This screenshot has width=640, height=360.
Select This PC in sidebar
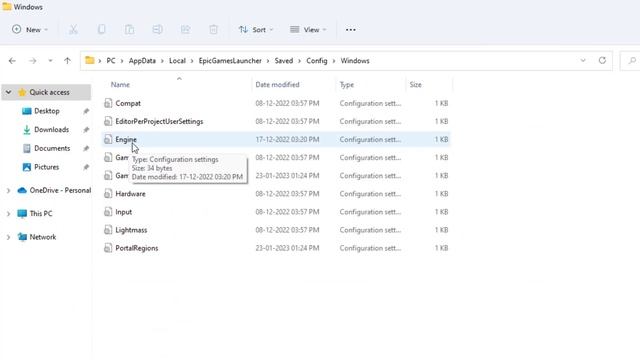coord(41,213)
